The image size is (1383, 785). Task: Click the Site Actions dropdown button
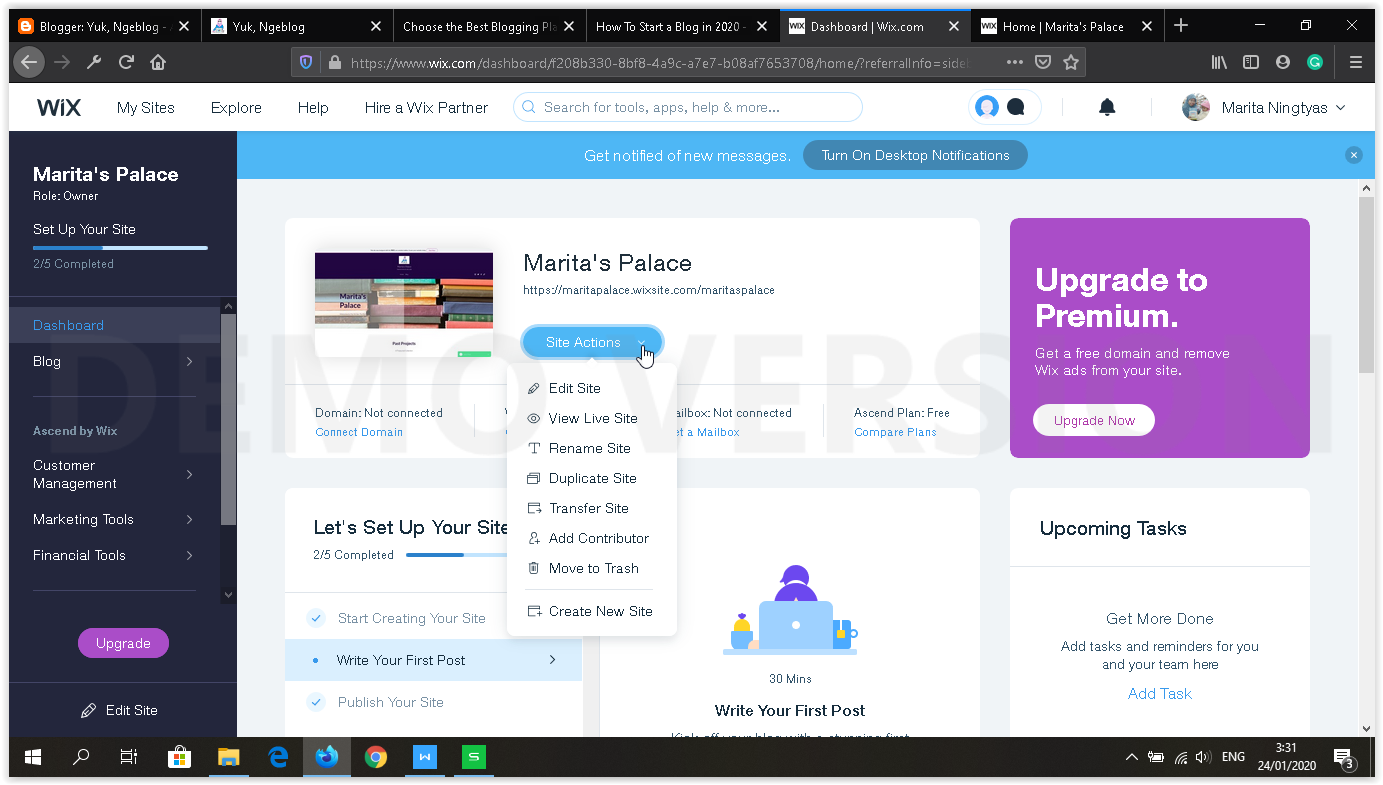point(592,342)
